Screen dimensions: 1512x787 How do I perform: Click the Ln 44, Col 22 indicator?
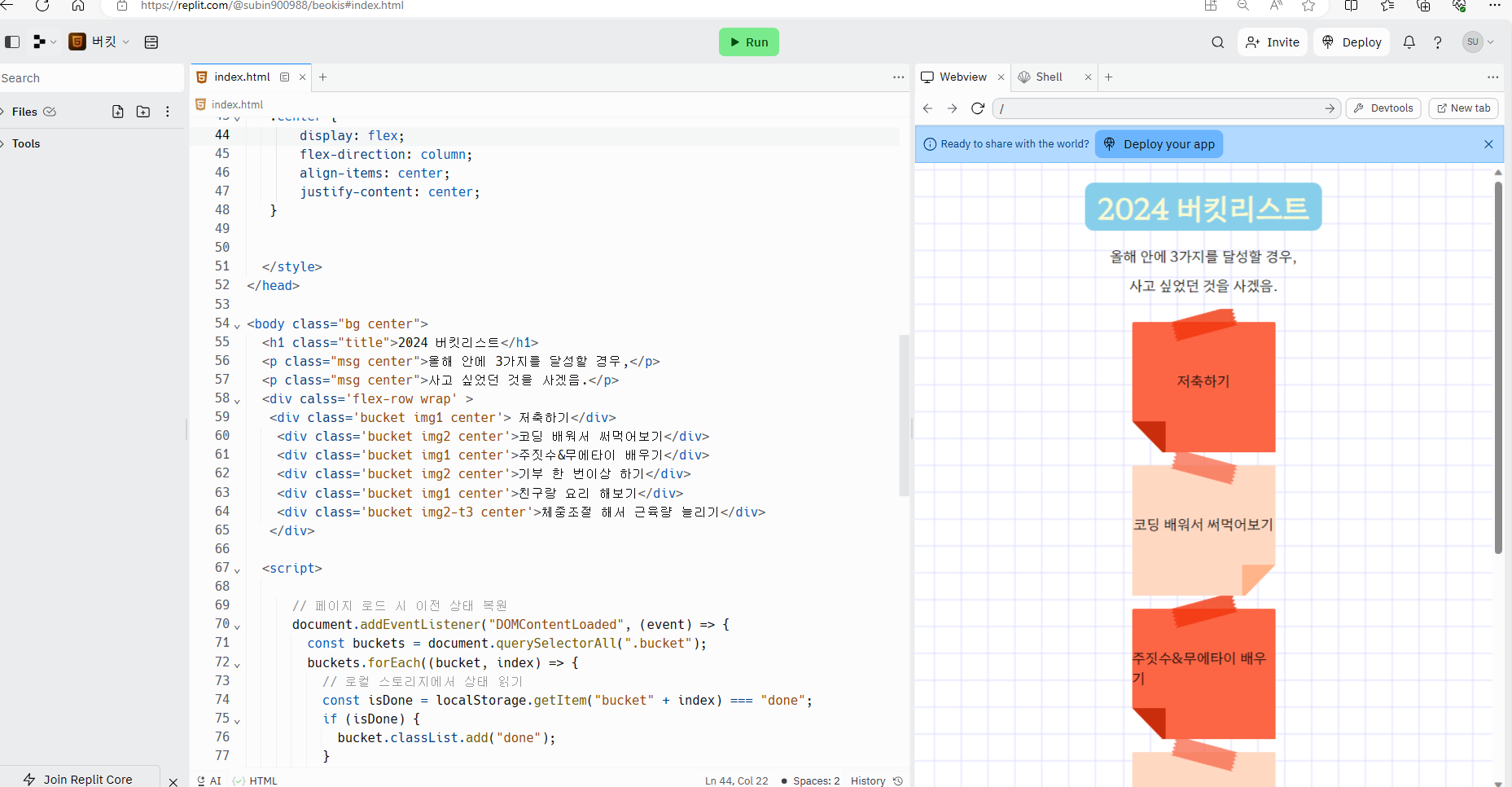pos(736,780)
